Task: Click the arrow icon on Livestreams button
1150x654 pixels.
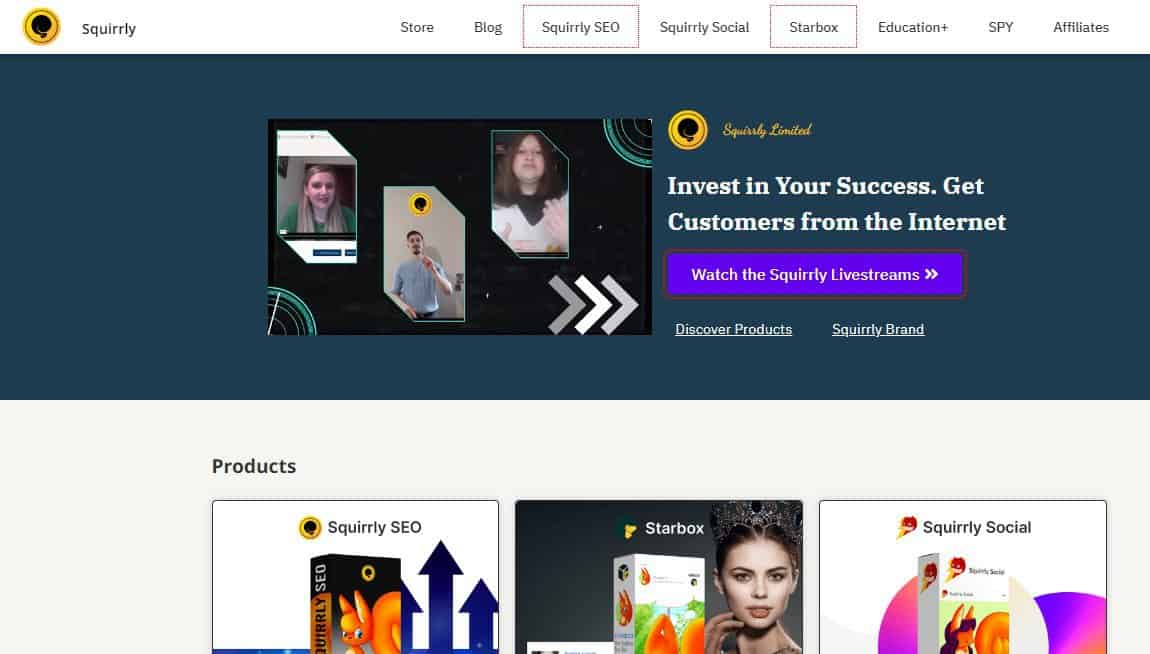Action: pyautogui.click(x=931, y=274)
